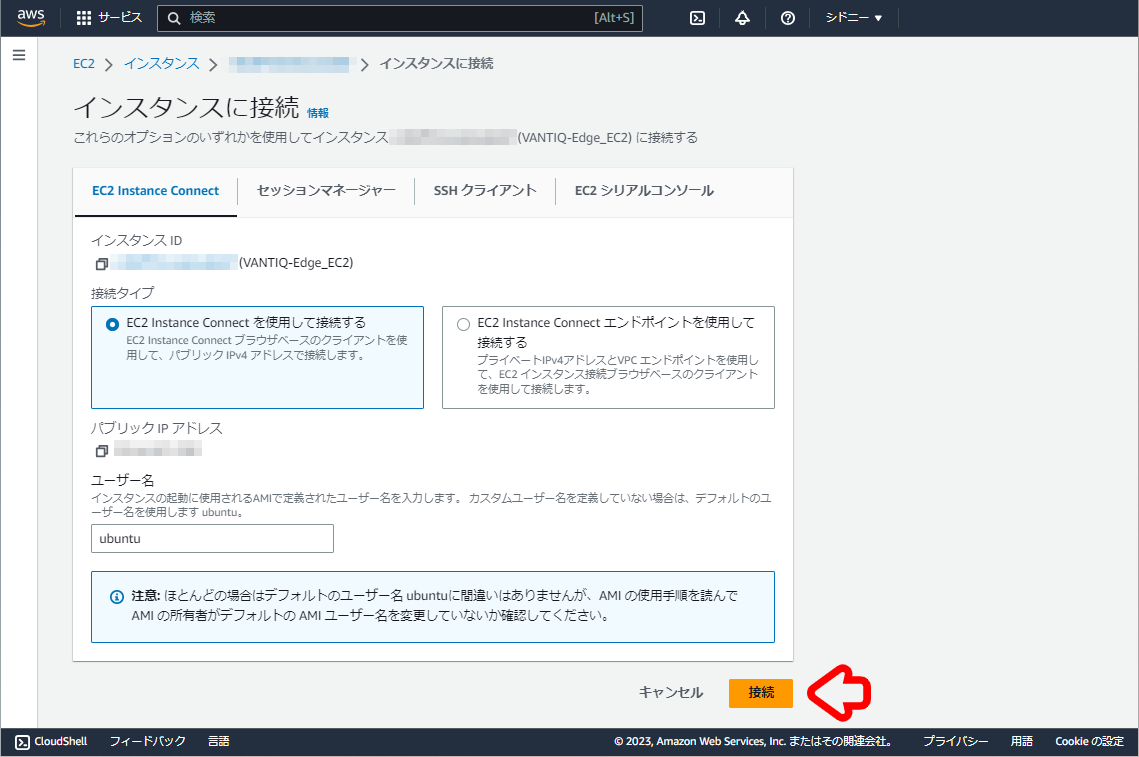The height and width of the screenshot is (757, 1139).
Task: Open the 情報 link next to the page title
Action: (x=318, y=113)
